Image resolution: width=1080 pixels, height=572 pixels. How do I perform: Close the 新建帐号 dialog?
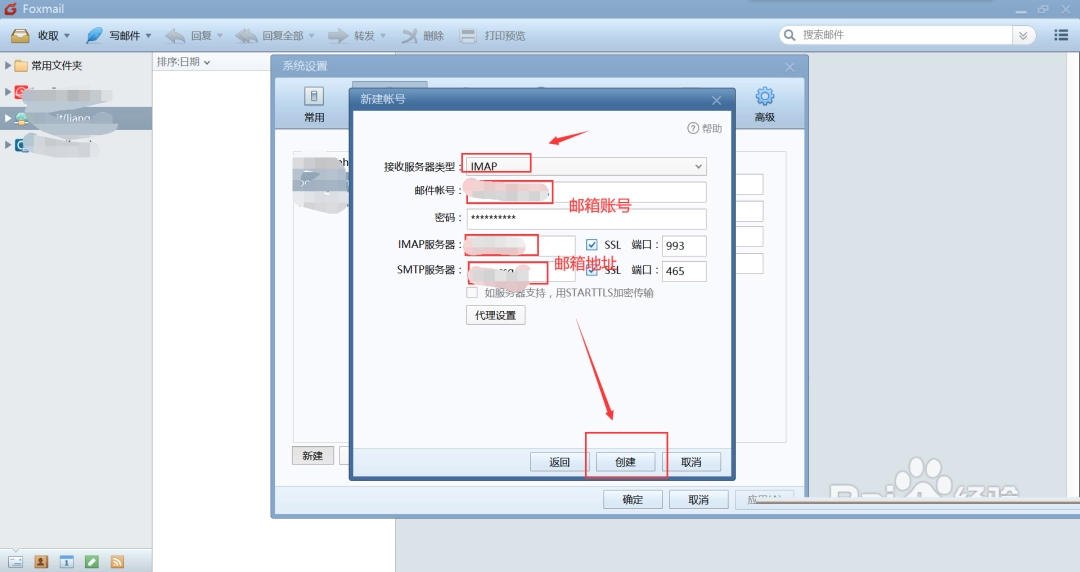[x=716, y=101]
